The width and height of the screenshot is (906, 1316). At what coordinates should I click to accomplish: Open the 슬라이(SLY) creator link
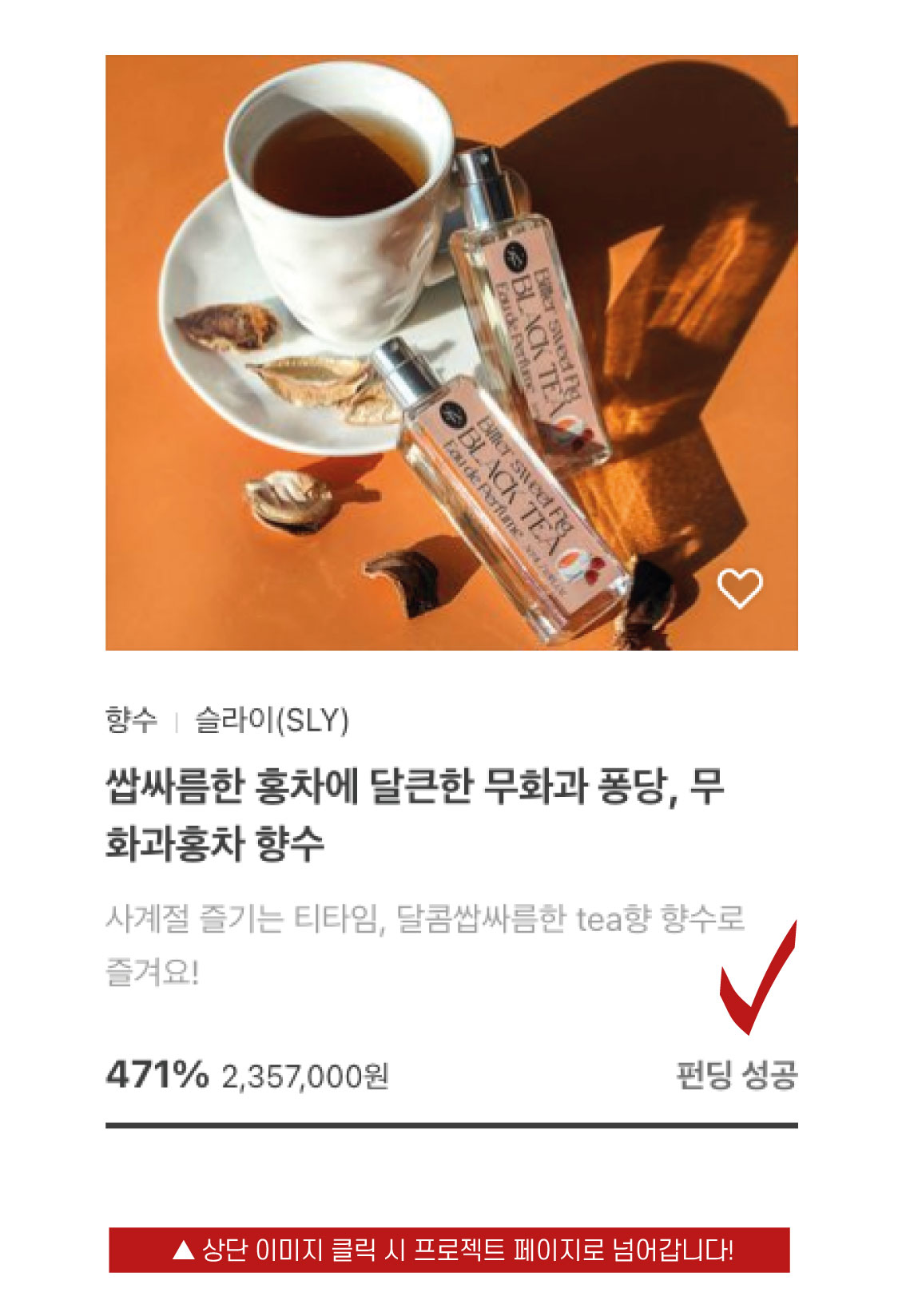(272, 720)
